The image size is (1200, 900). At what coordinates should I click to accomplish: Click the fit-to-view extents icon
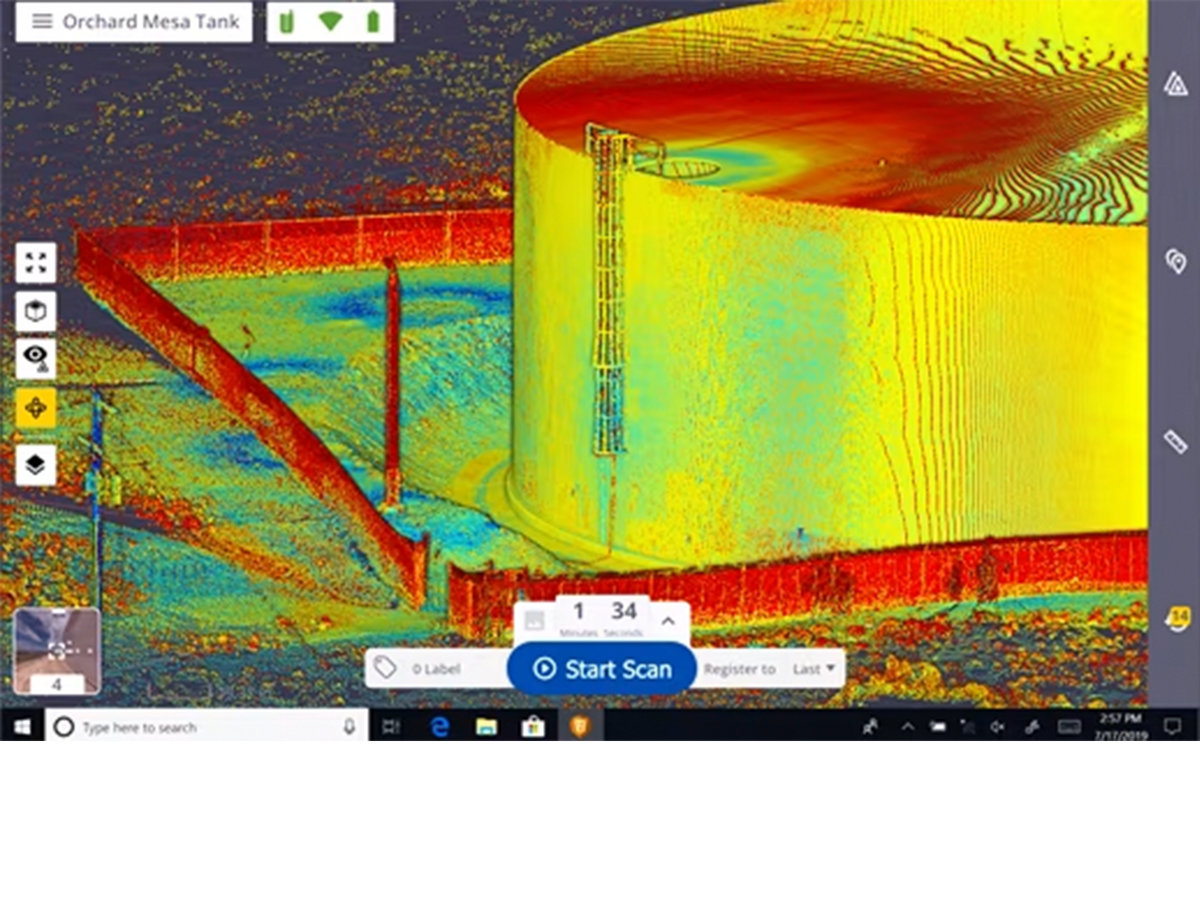36,263
